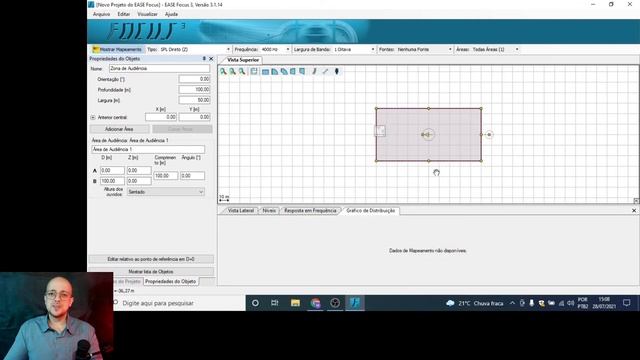Screen dimensions: 640x360
Task: Click the Profundidade input field
Action: [194, 89]
